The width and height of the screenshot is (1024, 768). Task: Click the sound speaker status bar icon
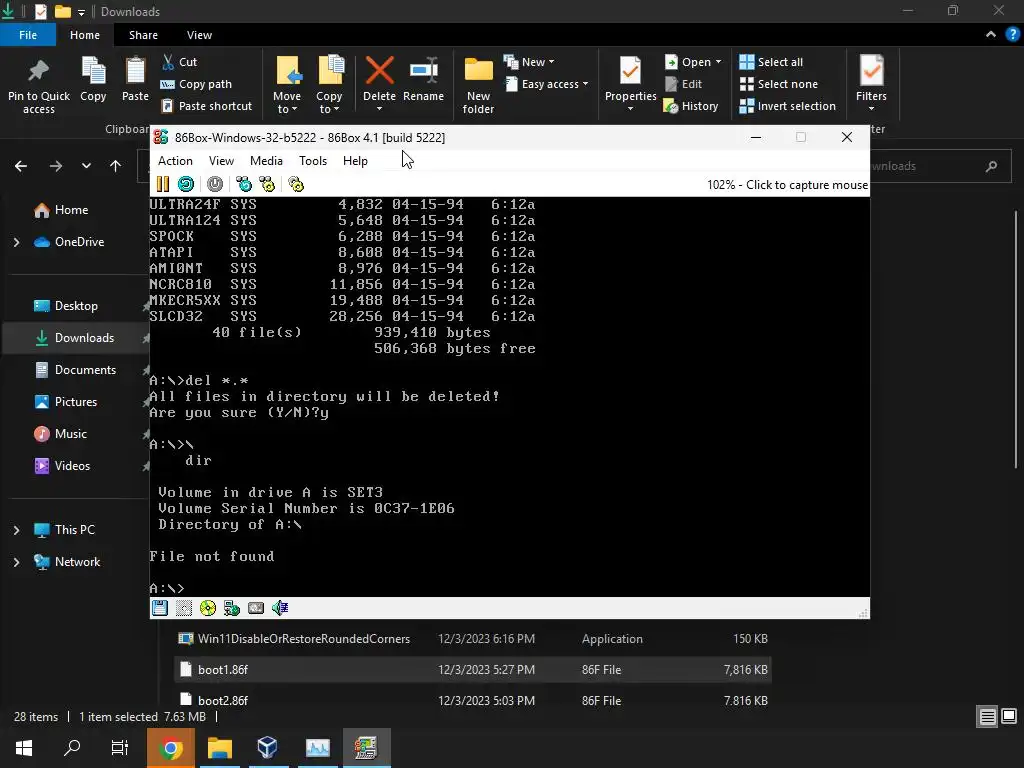tap(280, 608)
